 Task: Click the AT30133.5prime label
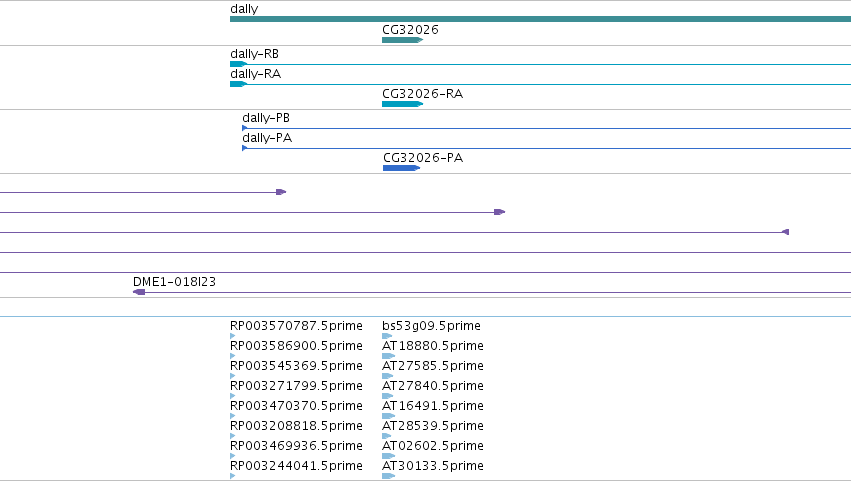pos(433,466)
